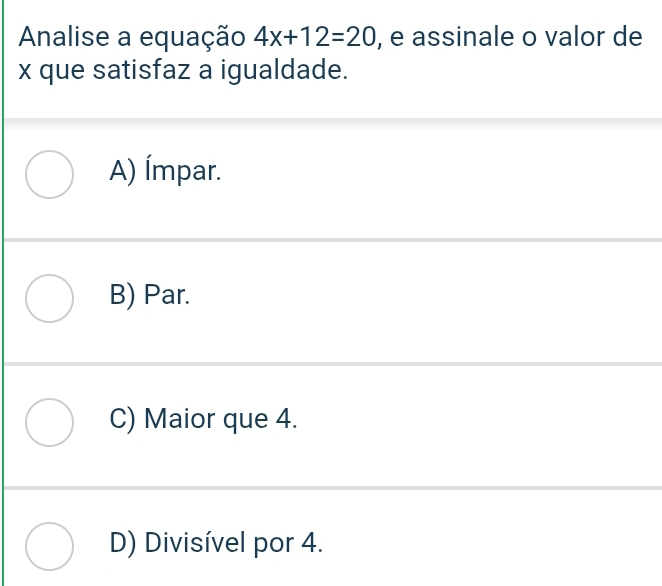
Task: Click the equation 4x+12=20 in the question
Action: [316, 38]
